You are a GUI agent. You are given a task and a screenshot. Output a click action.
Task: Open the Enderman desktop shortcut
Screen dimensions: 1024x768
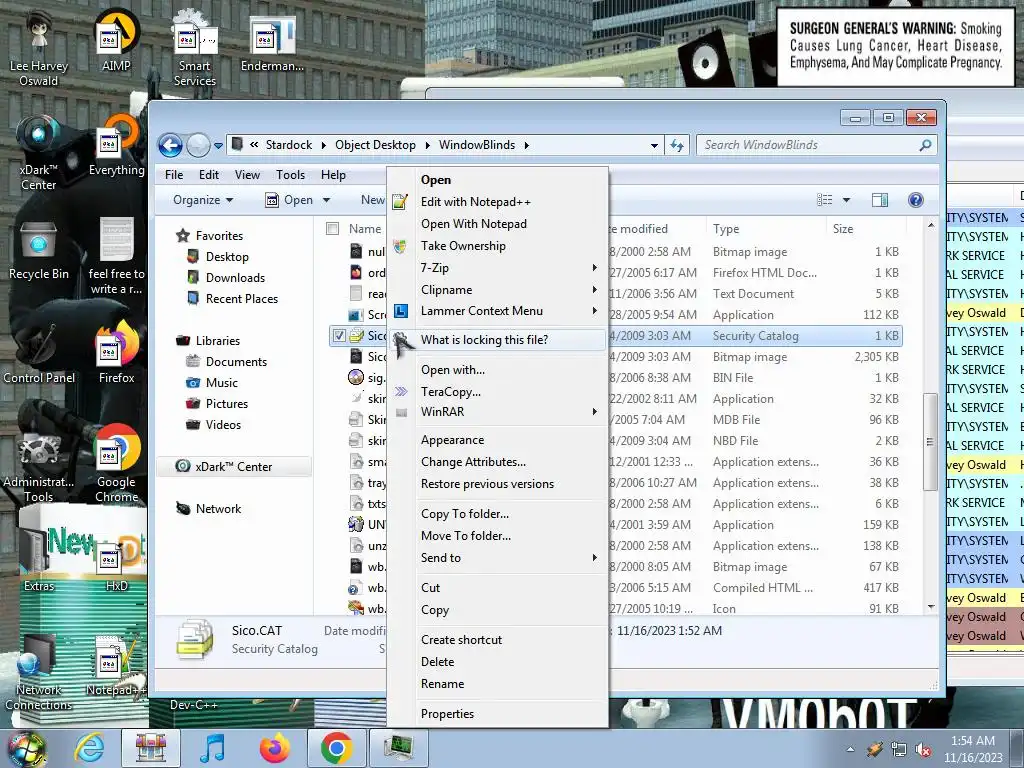tap(272, 42)
